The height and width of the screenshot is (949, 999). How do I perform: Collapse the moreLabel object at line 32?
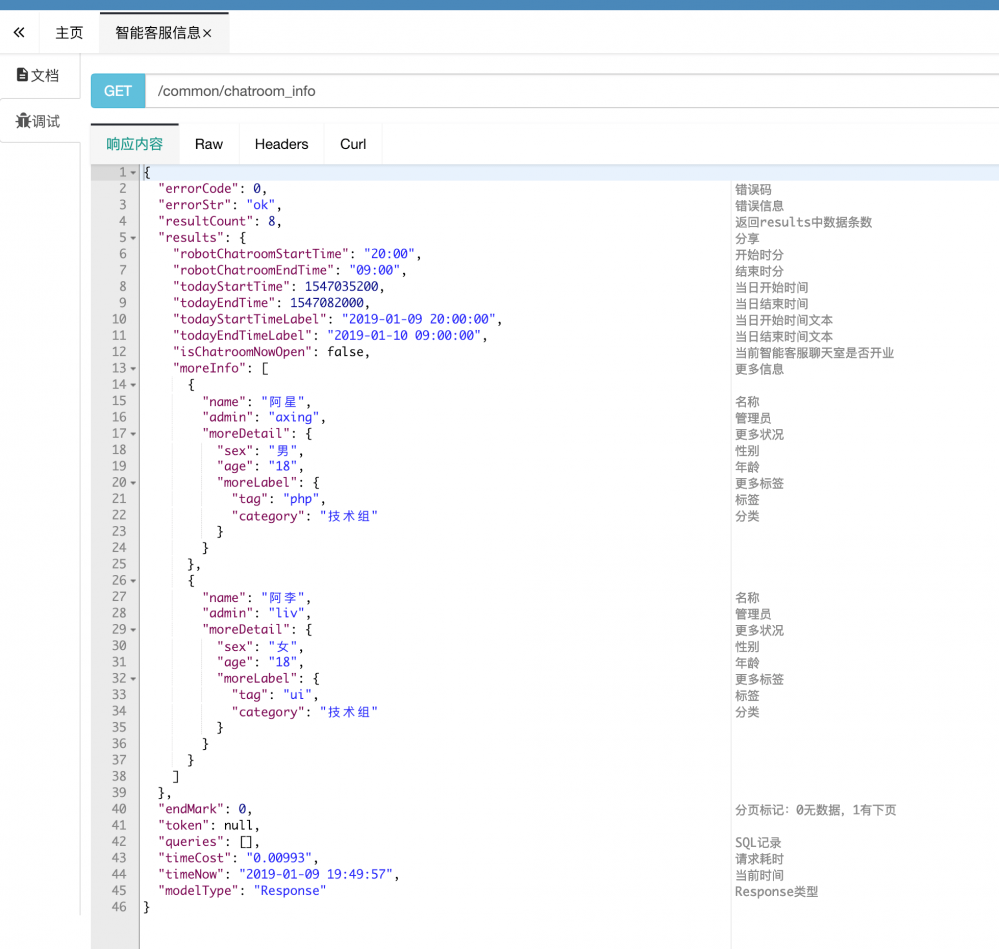pos(133,678)
